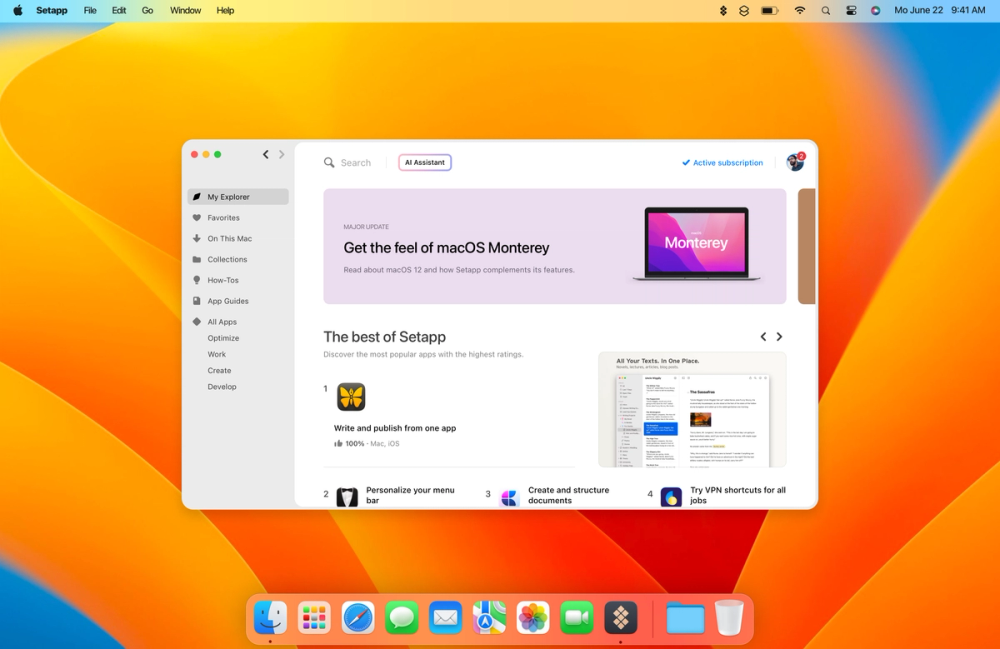Open Messages from the Dock

402,618
